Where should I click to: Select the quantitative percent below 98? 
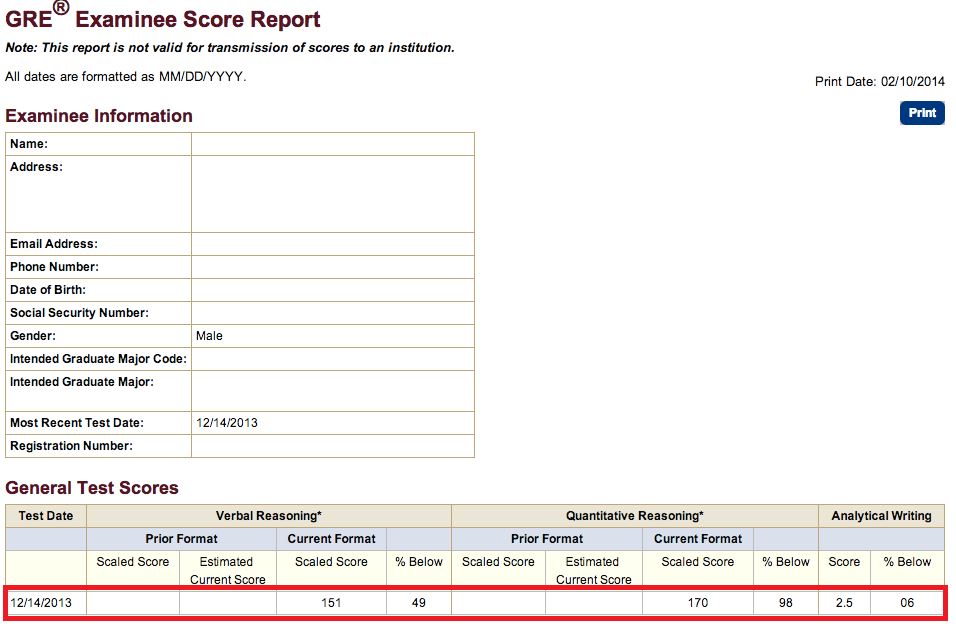pyautogui.click(x=786, y=603)
